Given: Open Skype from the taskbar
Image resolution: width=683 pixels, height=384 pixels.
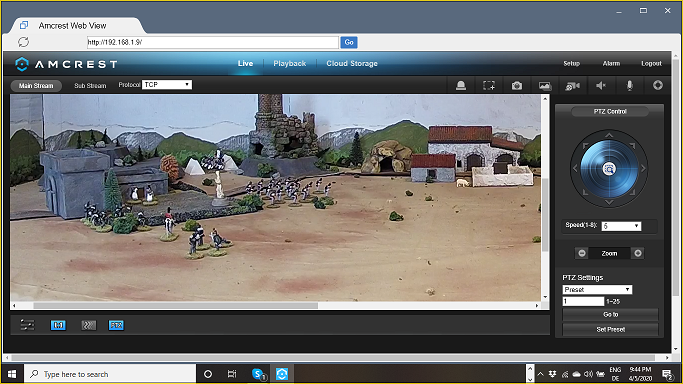Looking at the screenshot, I should coord(258,374).
